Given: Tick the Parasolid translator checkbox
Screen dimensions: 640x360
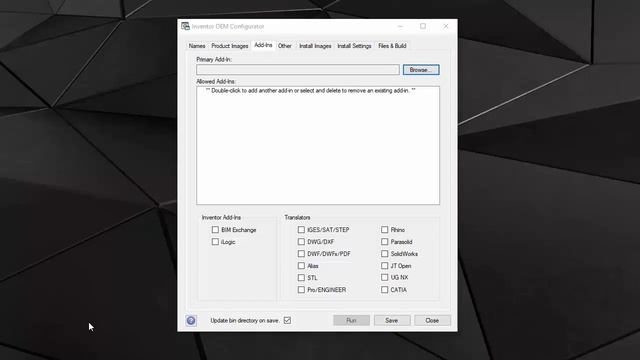Looking at the screenshot, I should [384, 242].
